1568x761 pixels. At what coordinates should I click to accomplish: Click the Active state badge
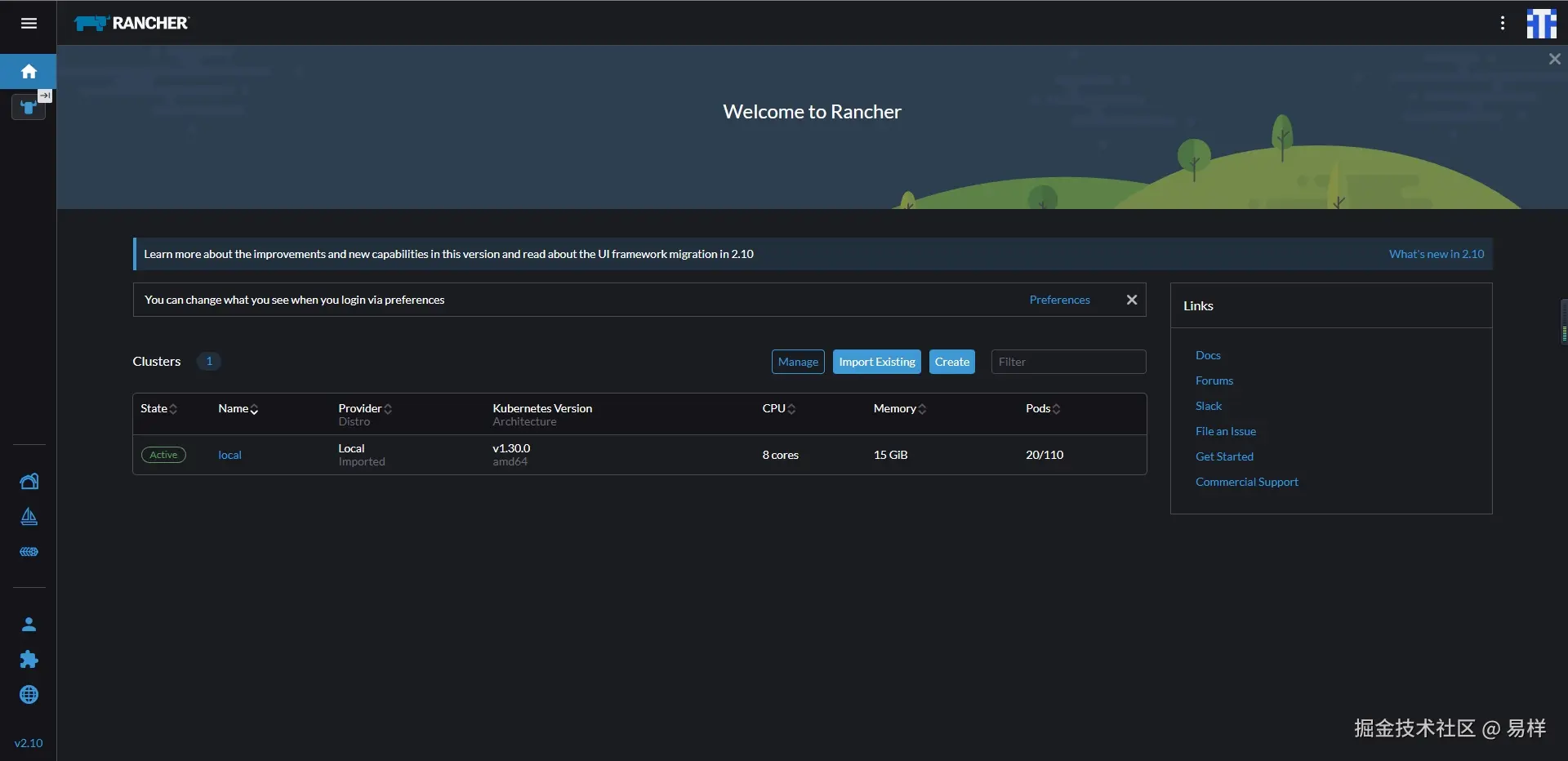pos(163,455)
